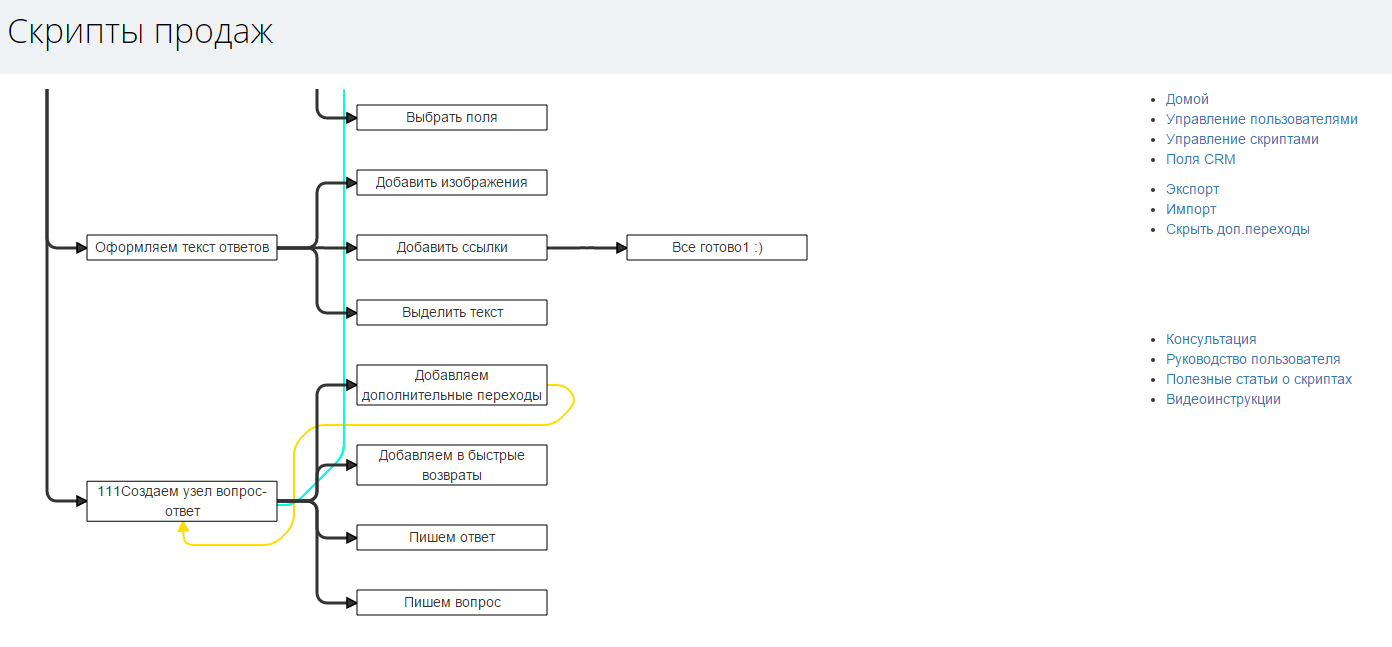
Task: Open 'Управление скриптами' link
Action: point(1242,139)
